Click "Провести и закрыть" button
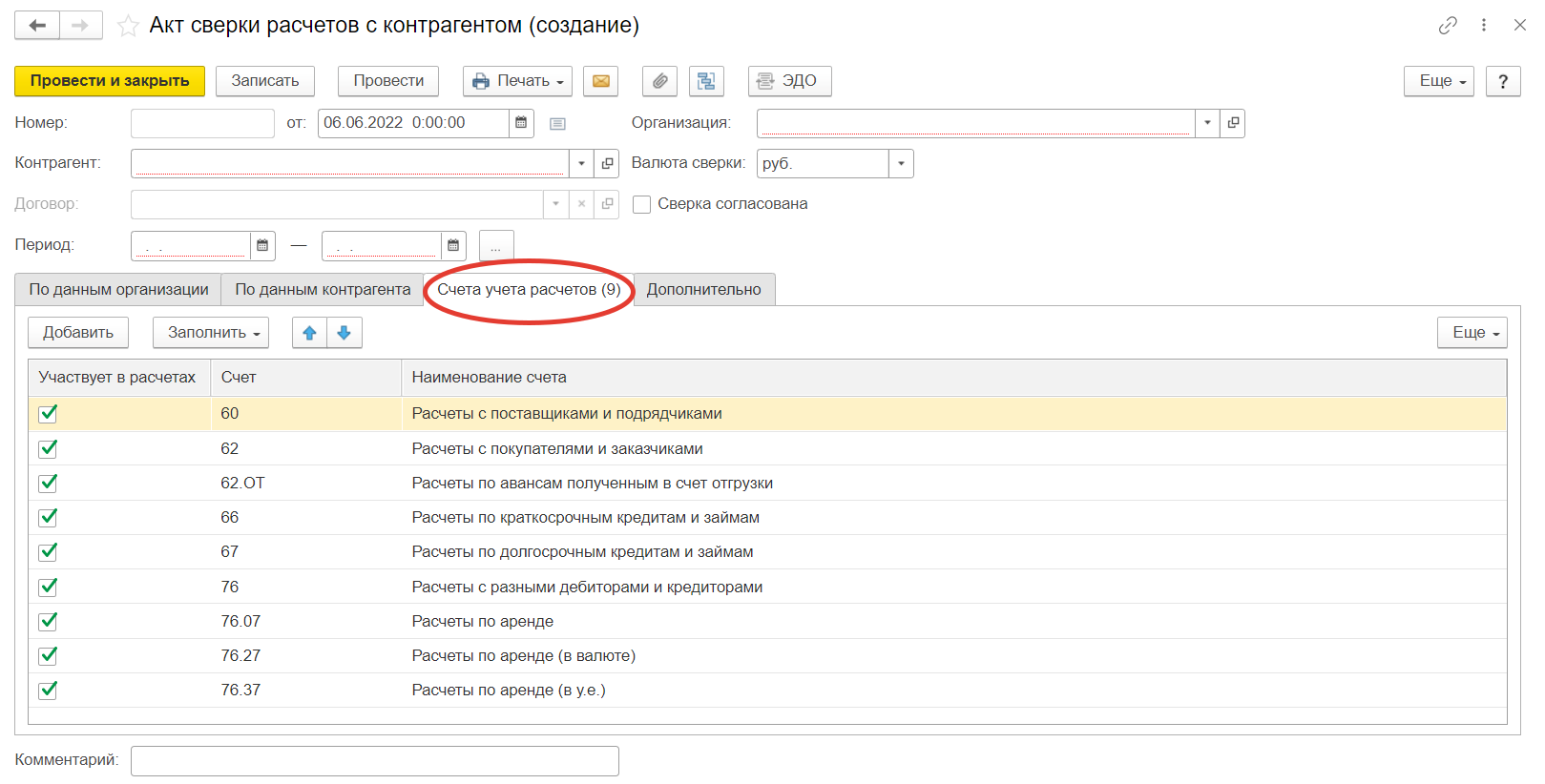 (x=110, y=81)
